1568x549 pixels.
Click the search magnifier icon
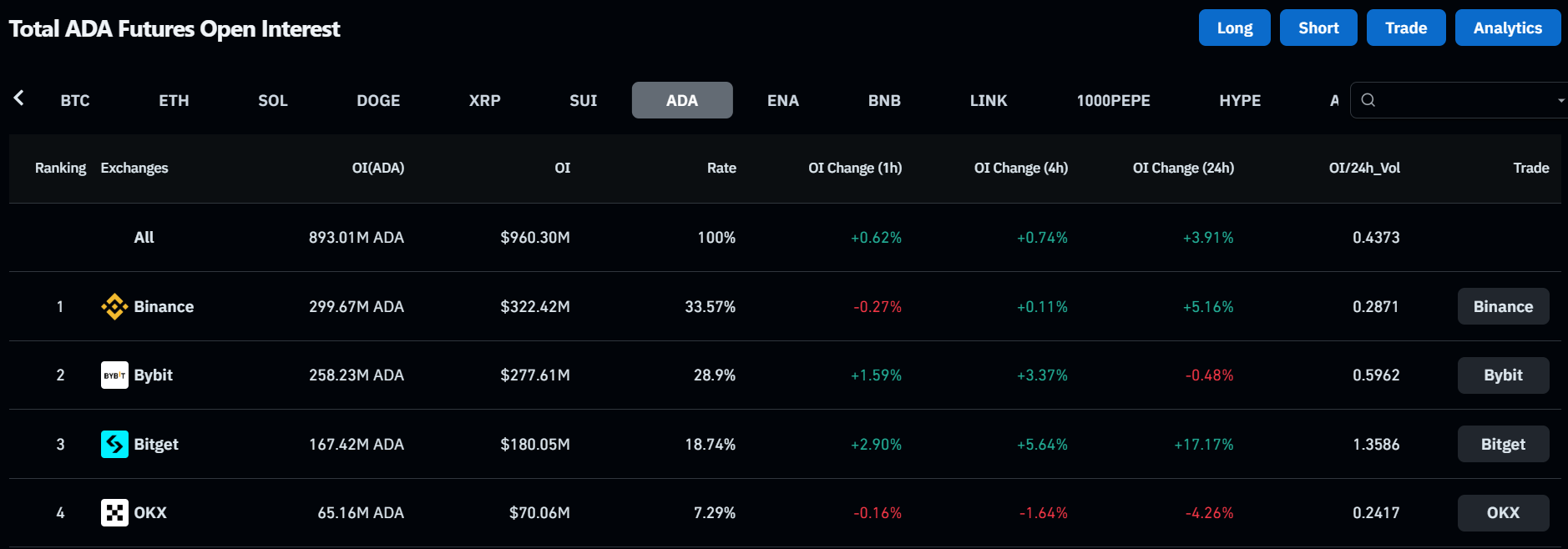coord(1368,100)
